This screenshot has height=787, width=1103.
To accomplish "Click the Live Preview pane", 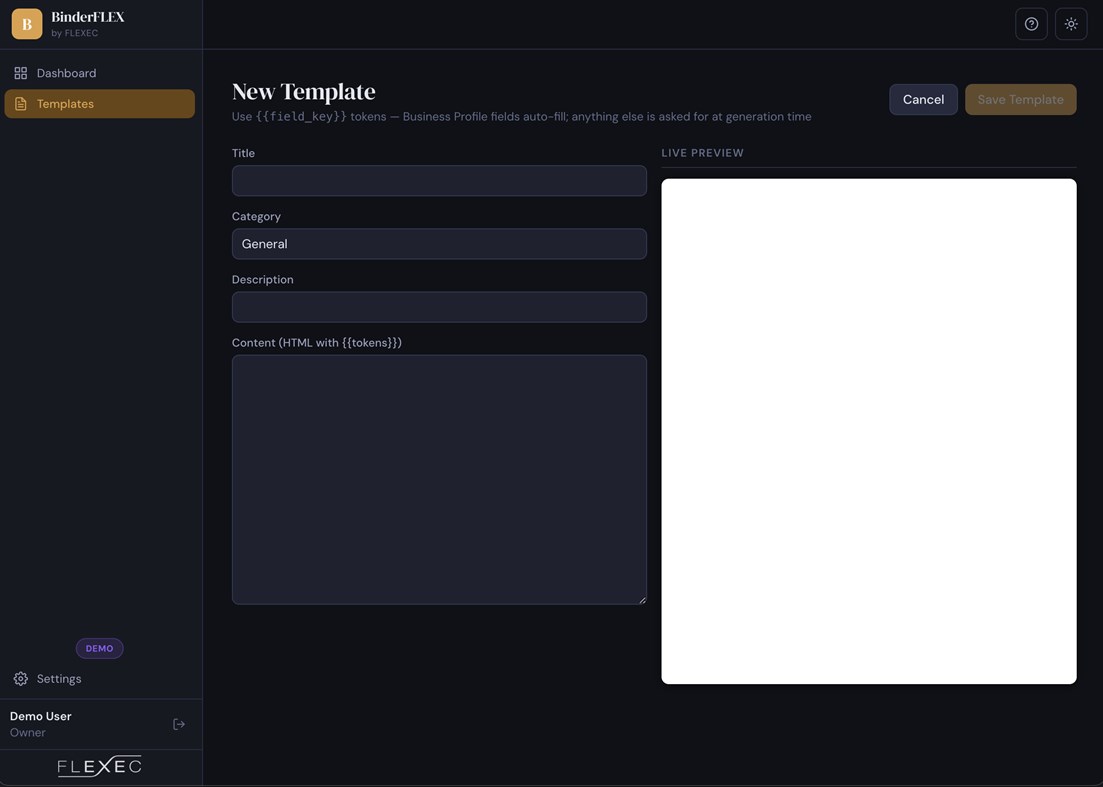I will pyautogui.click(x=869, y=431).
